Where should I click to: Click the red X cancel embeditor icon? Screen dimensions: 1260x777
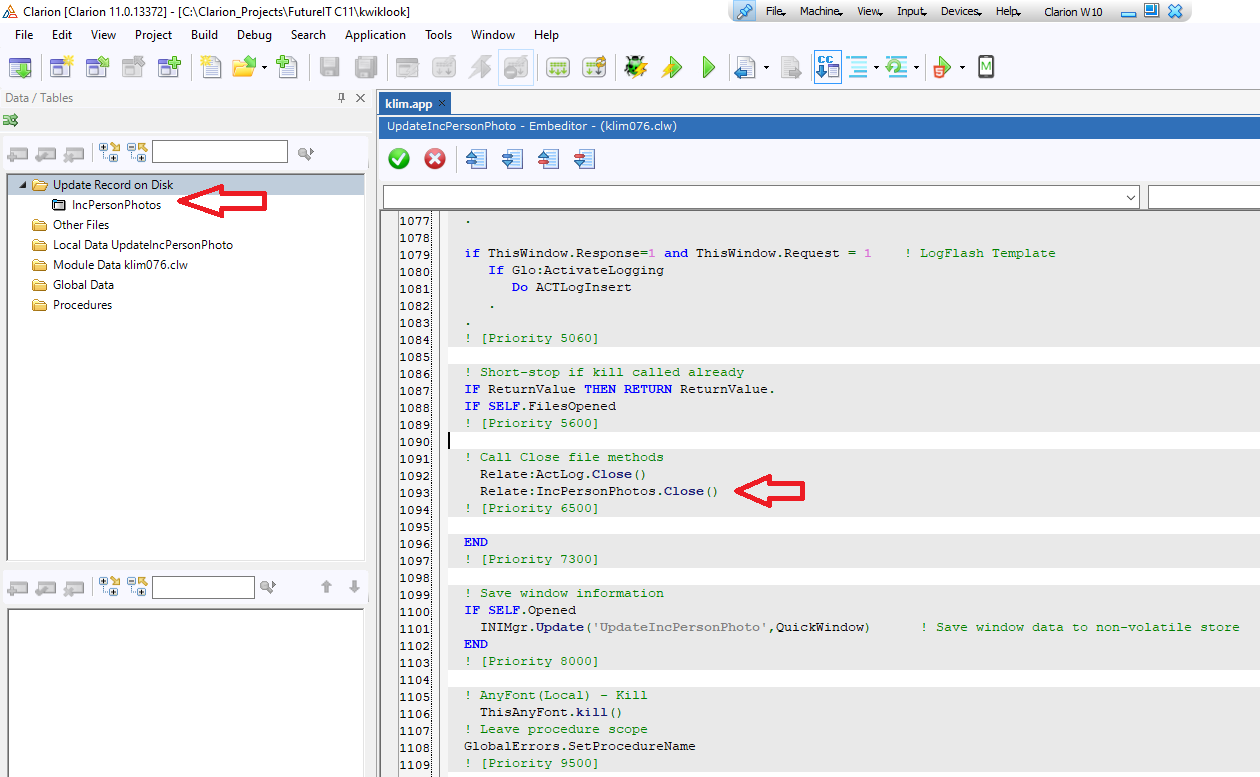tap(435, 159)
